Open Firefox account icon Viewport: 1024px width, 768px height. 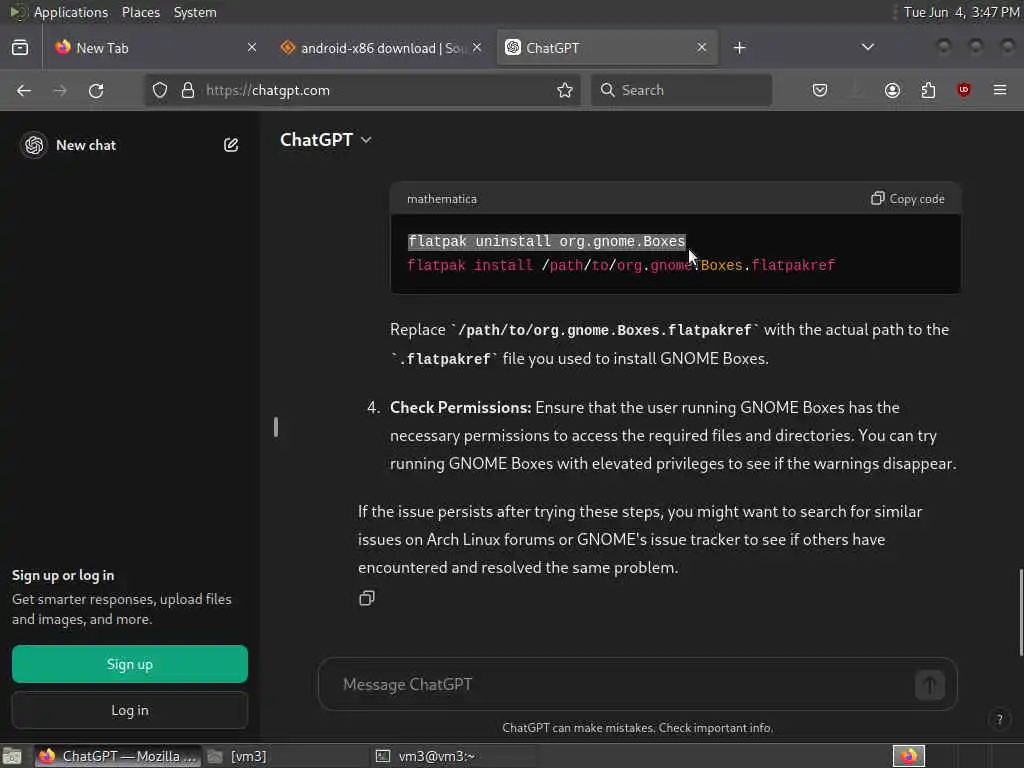[892, 90]
